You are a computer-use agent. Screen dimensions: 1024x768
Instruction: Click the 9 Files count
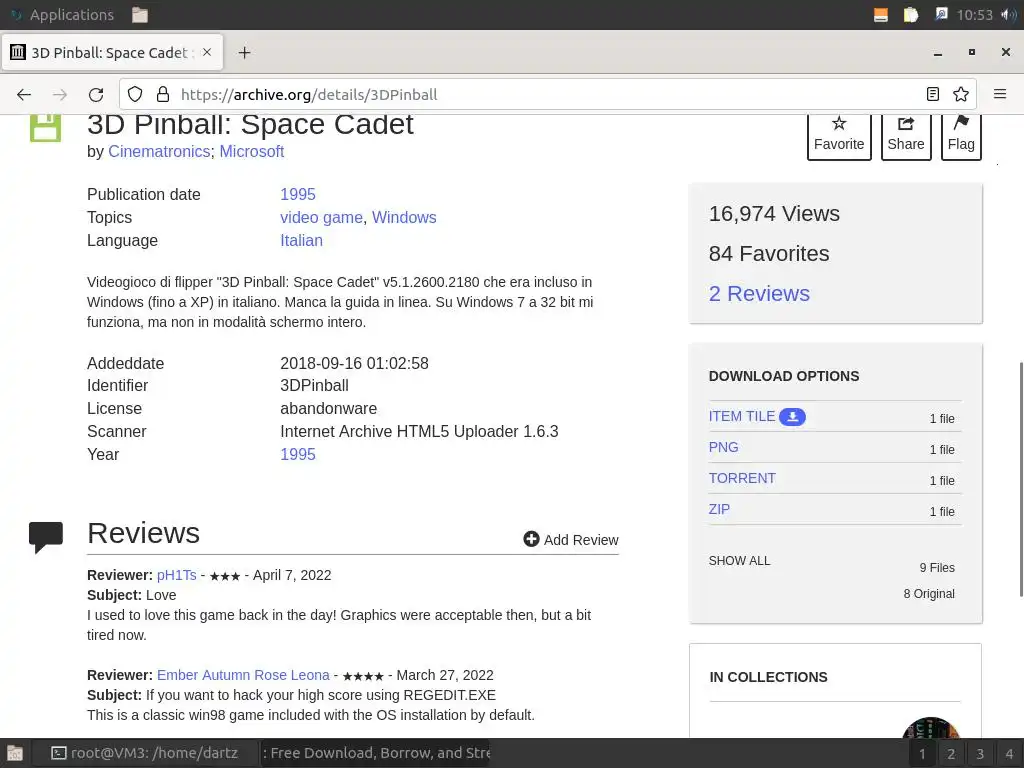[937, 568]
